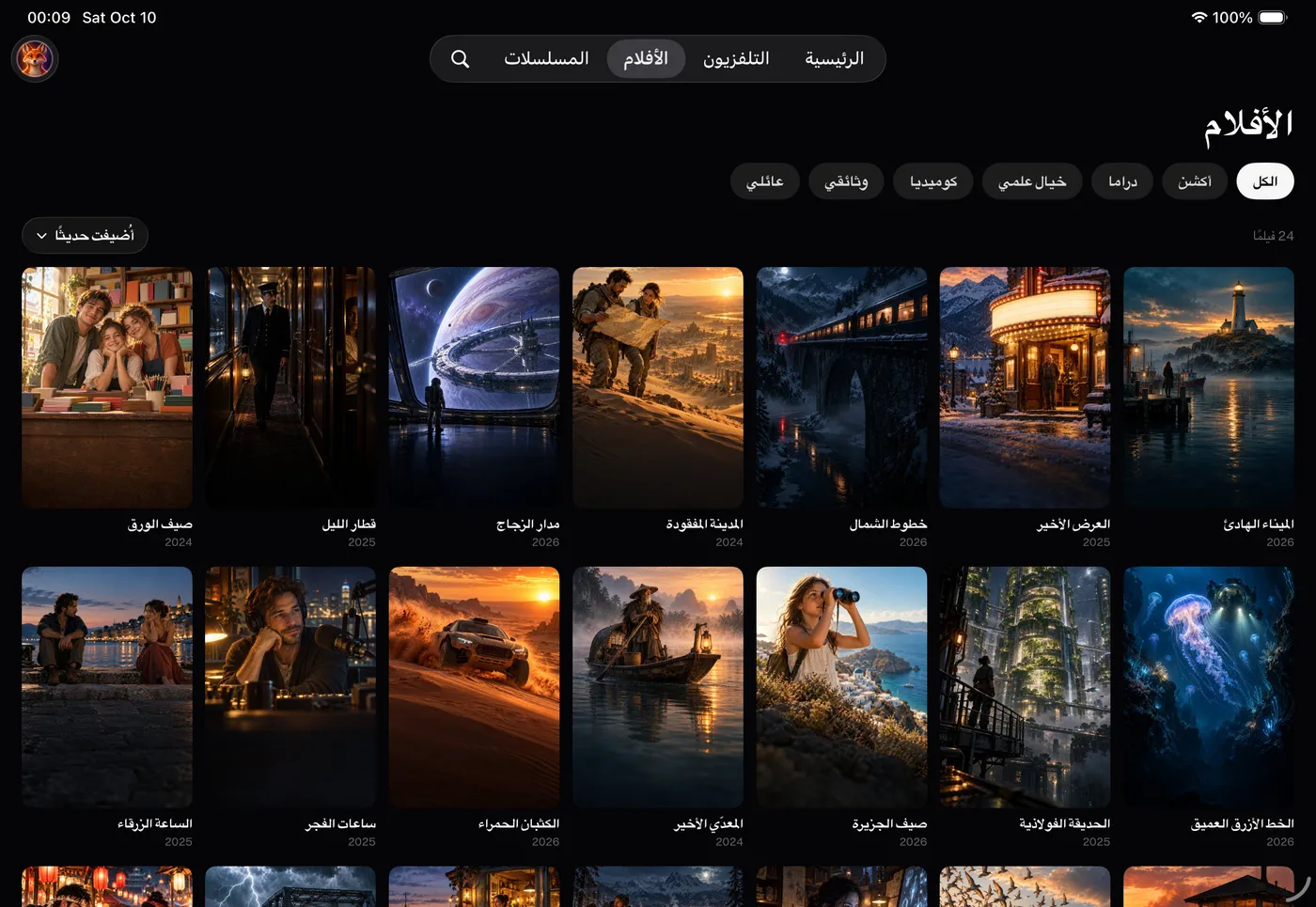Filter movies by دراما
The width and height of the screenshot is (1316, 907).
1122,181
